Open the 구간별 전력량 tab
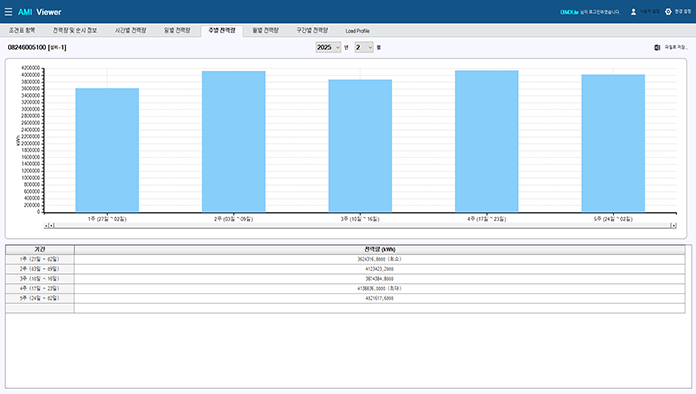 312,31
